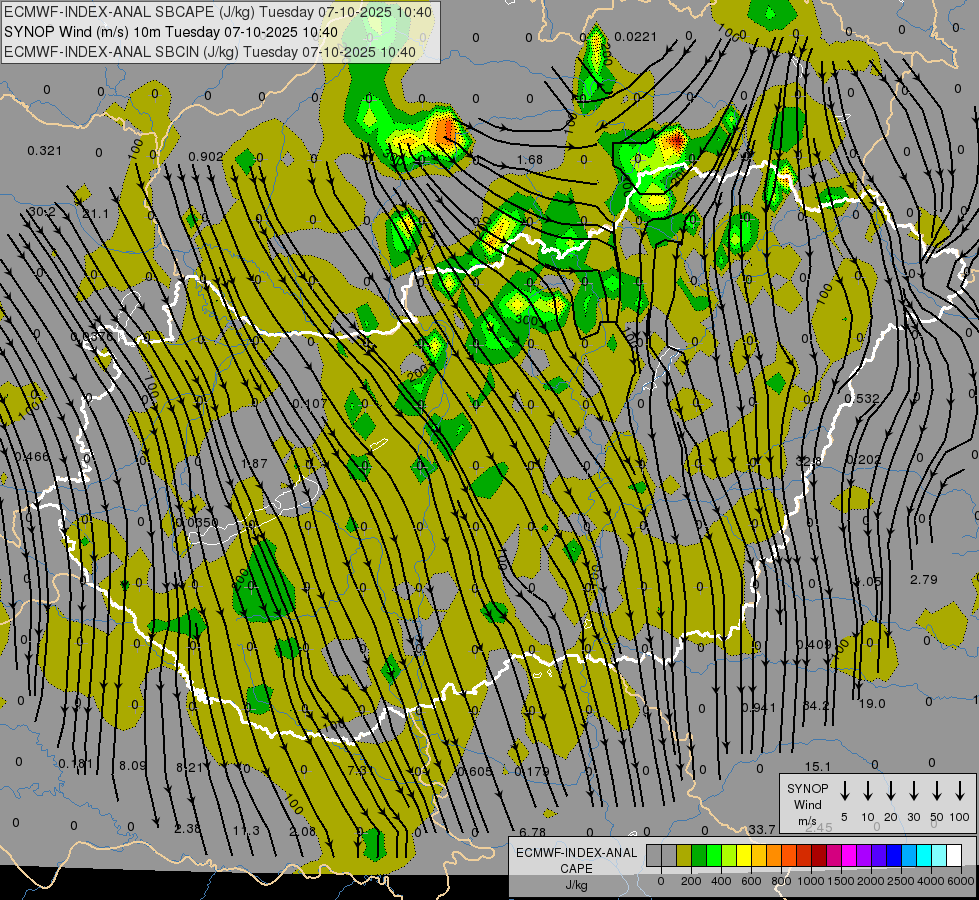The width and height of the screenshot is (979, 900).
Task: Click the ECMWF-INDEX-ANAL CAPE legend title
Action: tap(576, 860)
